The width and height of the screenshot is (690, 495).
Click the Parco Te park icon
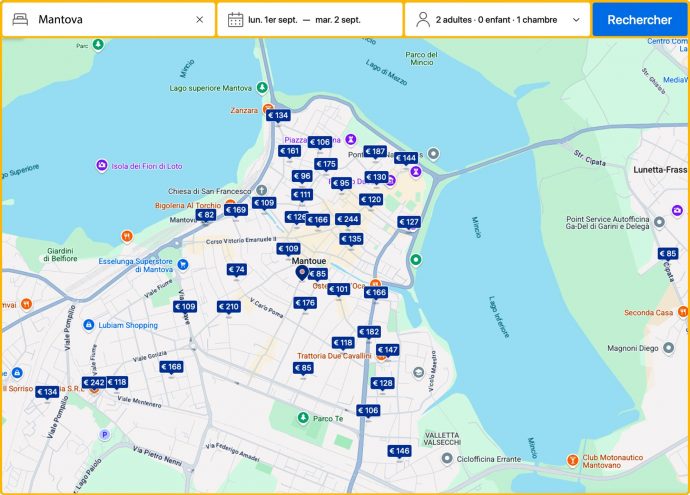pyautogui.click(x=303, y=418)
